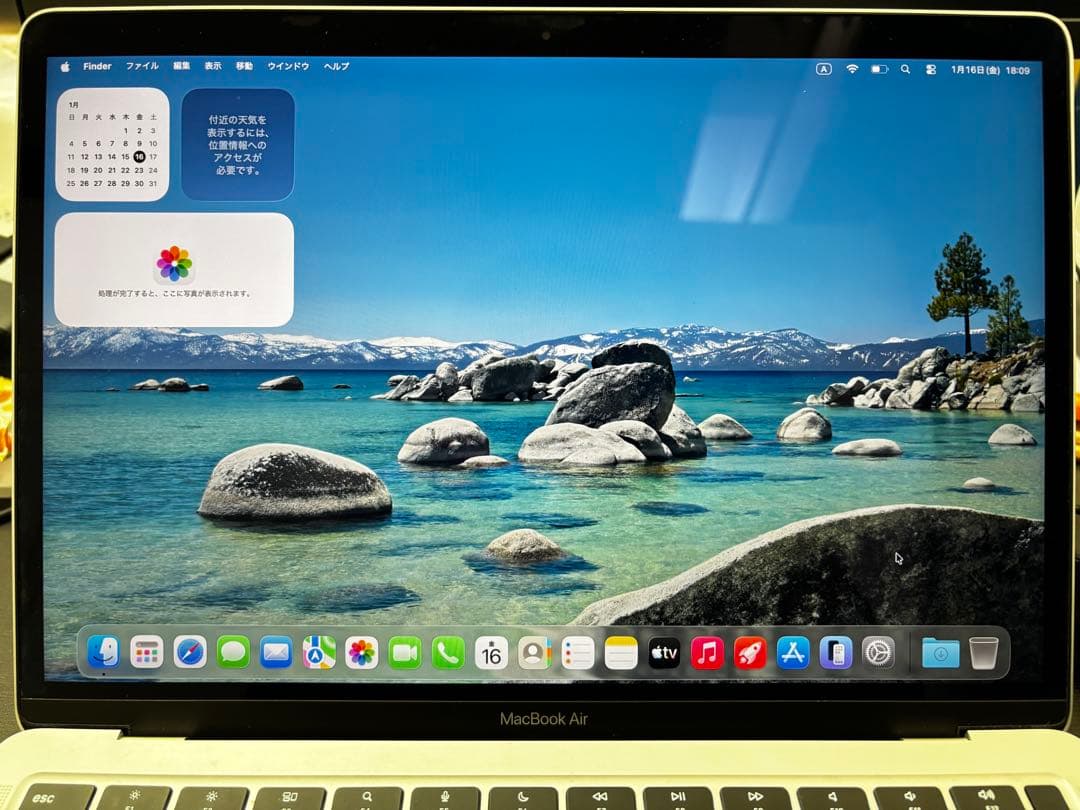
Task: Open the Apple TV app
Action: click(662, 650)
